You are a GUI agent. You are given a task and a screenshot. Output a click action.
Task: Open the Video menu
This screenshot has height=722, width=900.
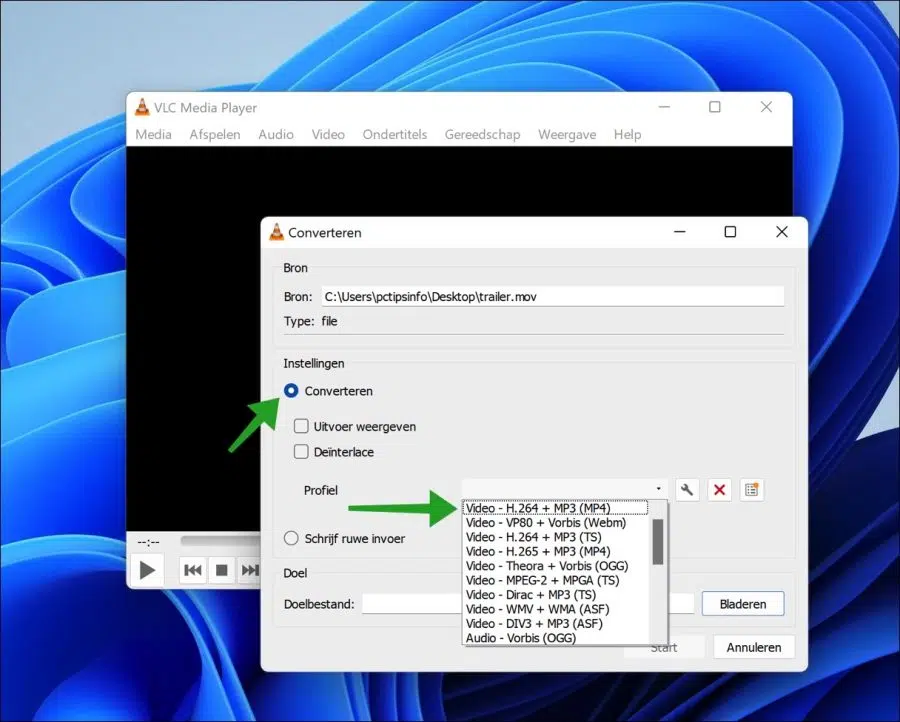[x=328, y=134]
